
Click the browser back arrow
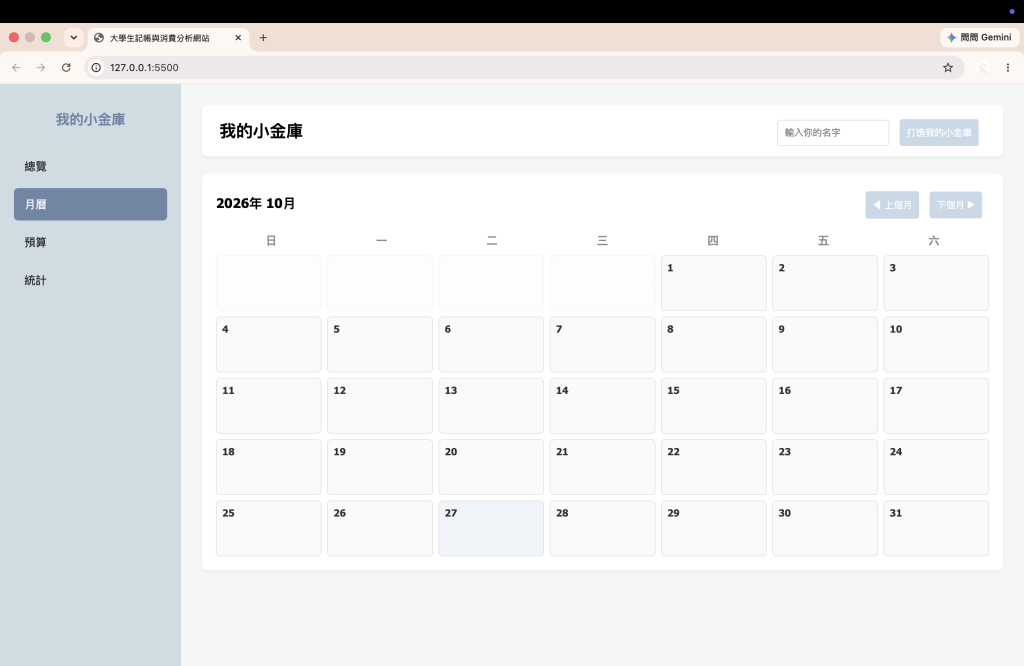coord(16,67)
